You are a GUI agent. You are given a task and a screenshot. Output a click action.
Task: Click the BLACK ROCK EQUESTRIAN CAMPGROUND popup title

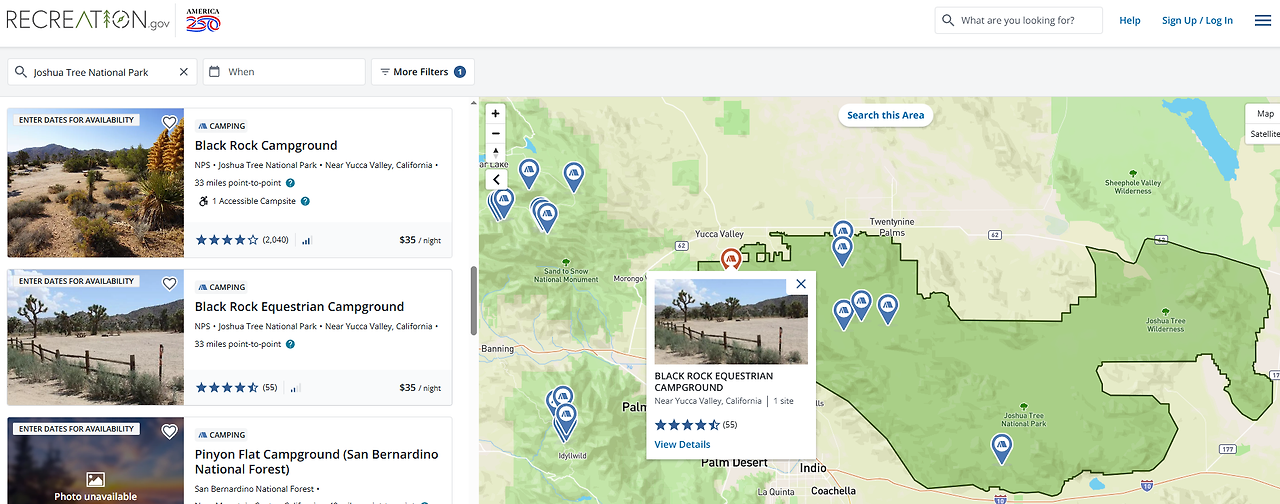click(x=714, y=382)
